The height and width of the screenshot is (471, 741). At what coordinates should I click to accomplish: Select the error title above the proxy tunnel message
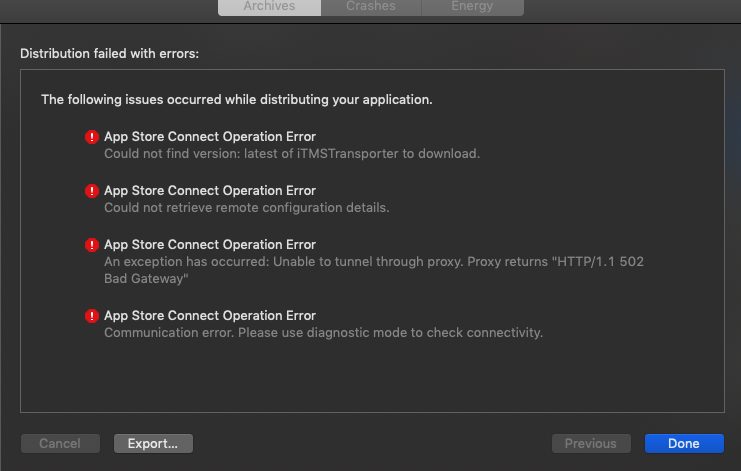(x=210, y=245)
